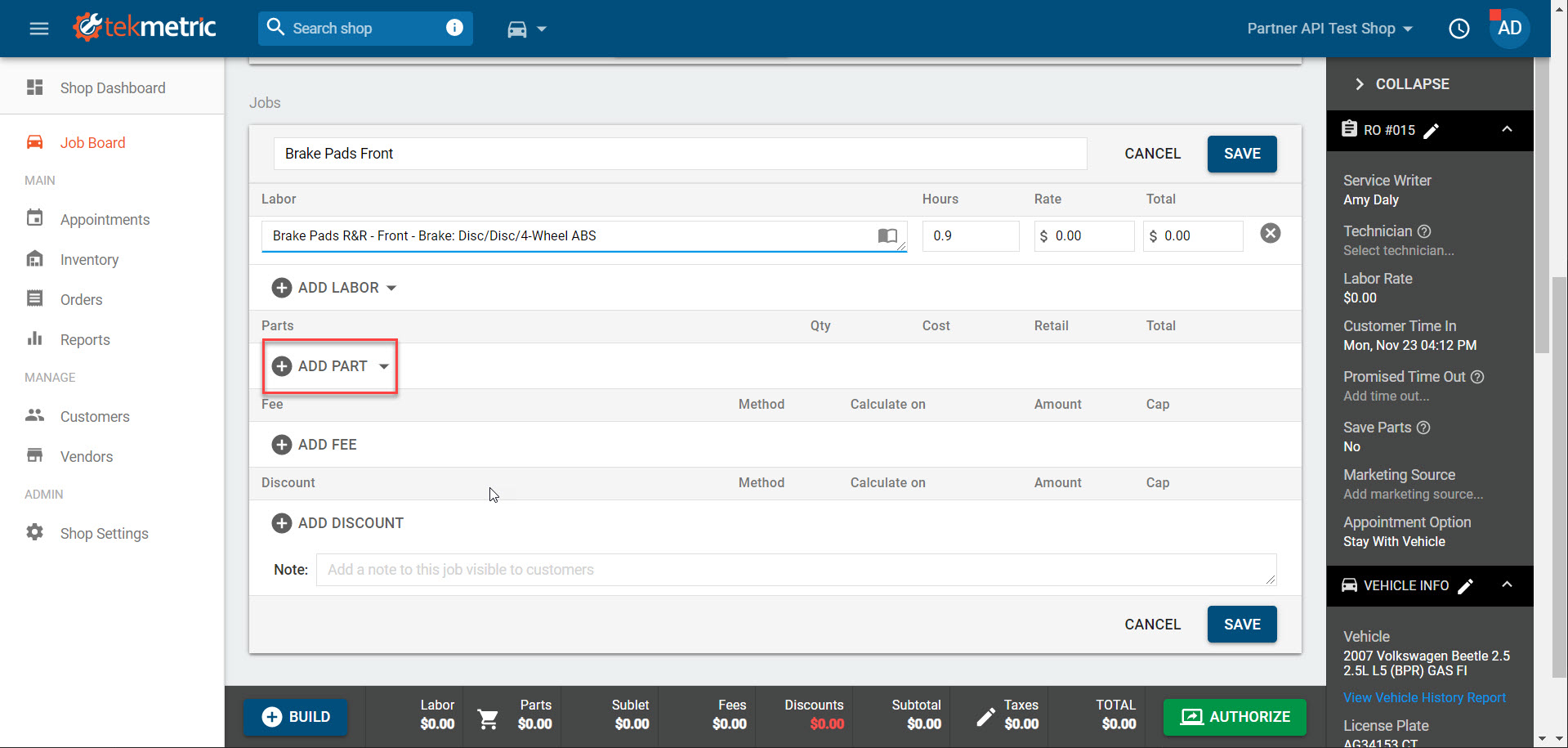The image size is (1568, 748).
Task: Edit vehicle info pencil icon
Action: pos(1466,586)
